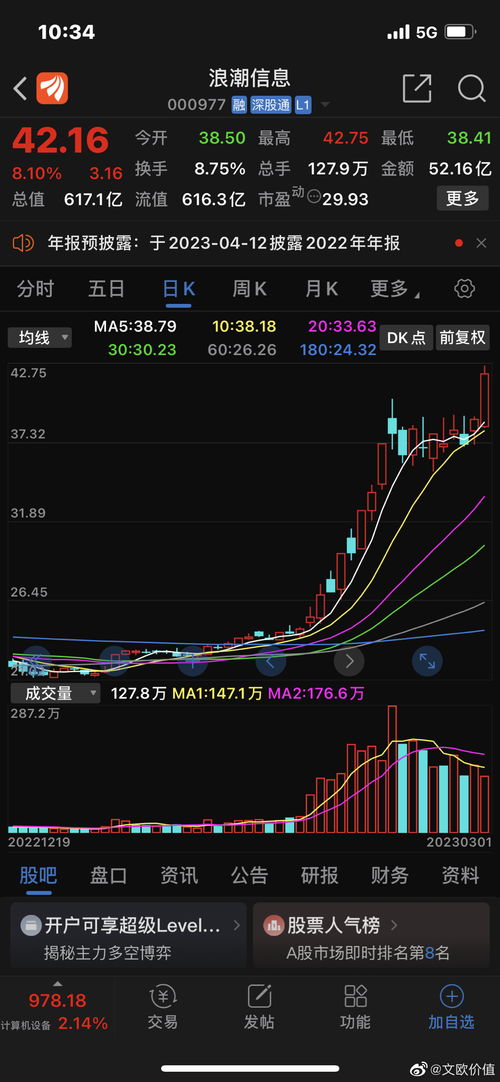This screenshot has height=1082, width=500.
Task: Open the 盘口 tab
Action: click(x=109, y=875)
